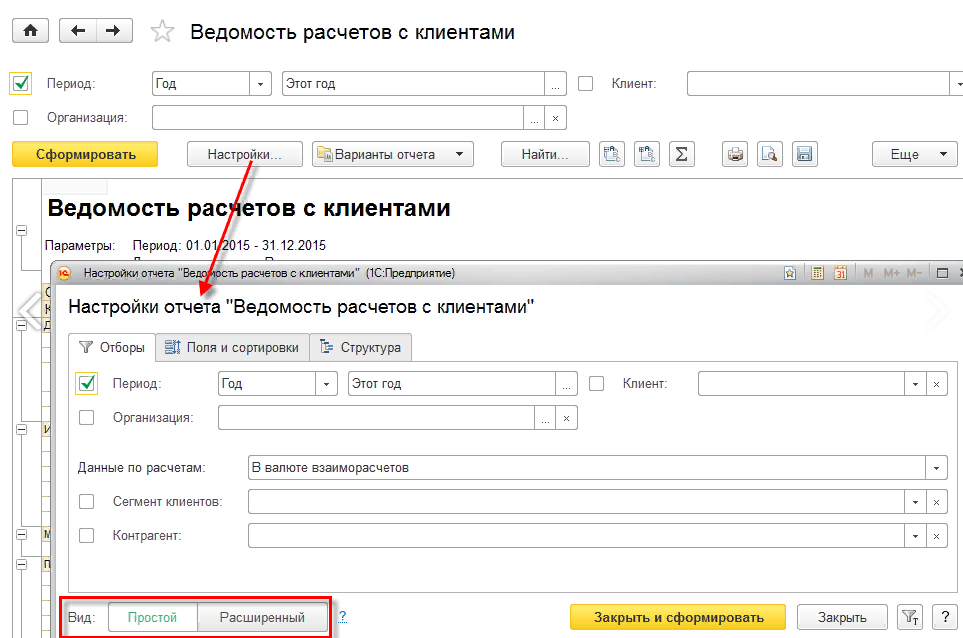This screenshot has width=963, height=638.
Task: Click the Home icon button
Action: pyautogui.click(x=30, y=31)
